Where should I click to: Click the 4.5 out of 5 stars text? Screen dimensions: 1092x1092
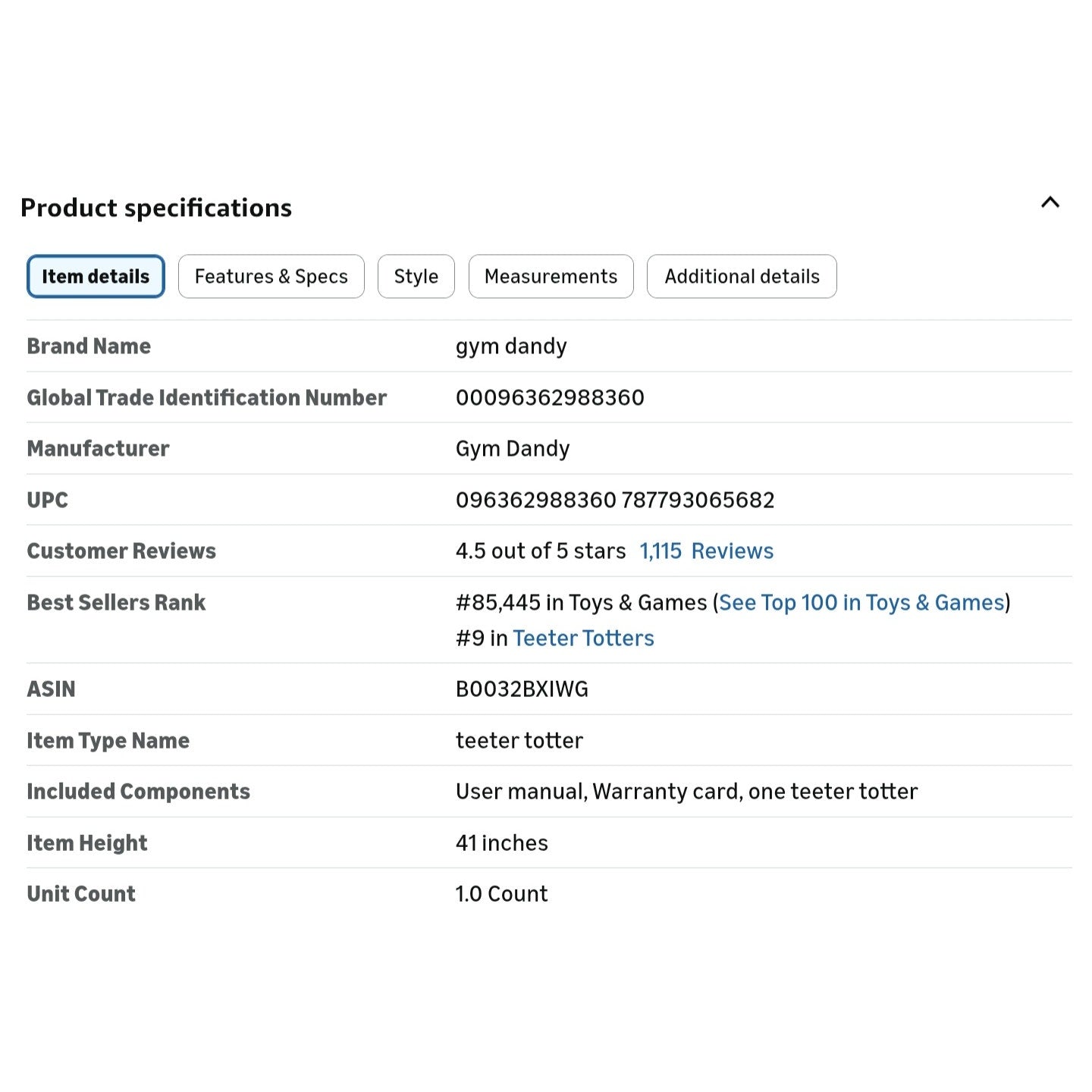[x=541, y=551]
